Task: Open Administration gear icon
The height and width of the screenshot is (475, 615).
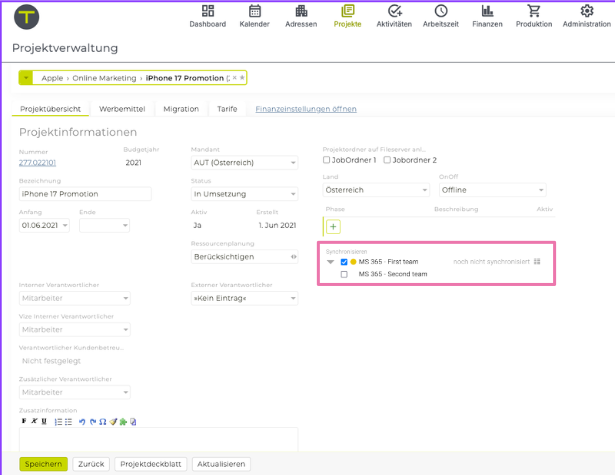Action: [586, 12]
